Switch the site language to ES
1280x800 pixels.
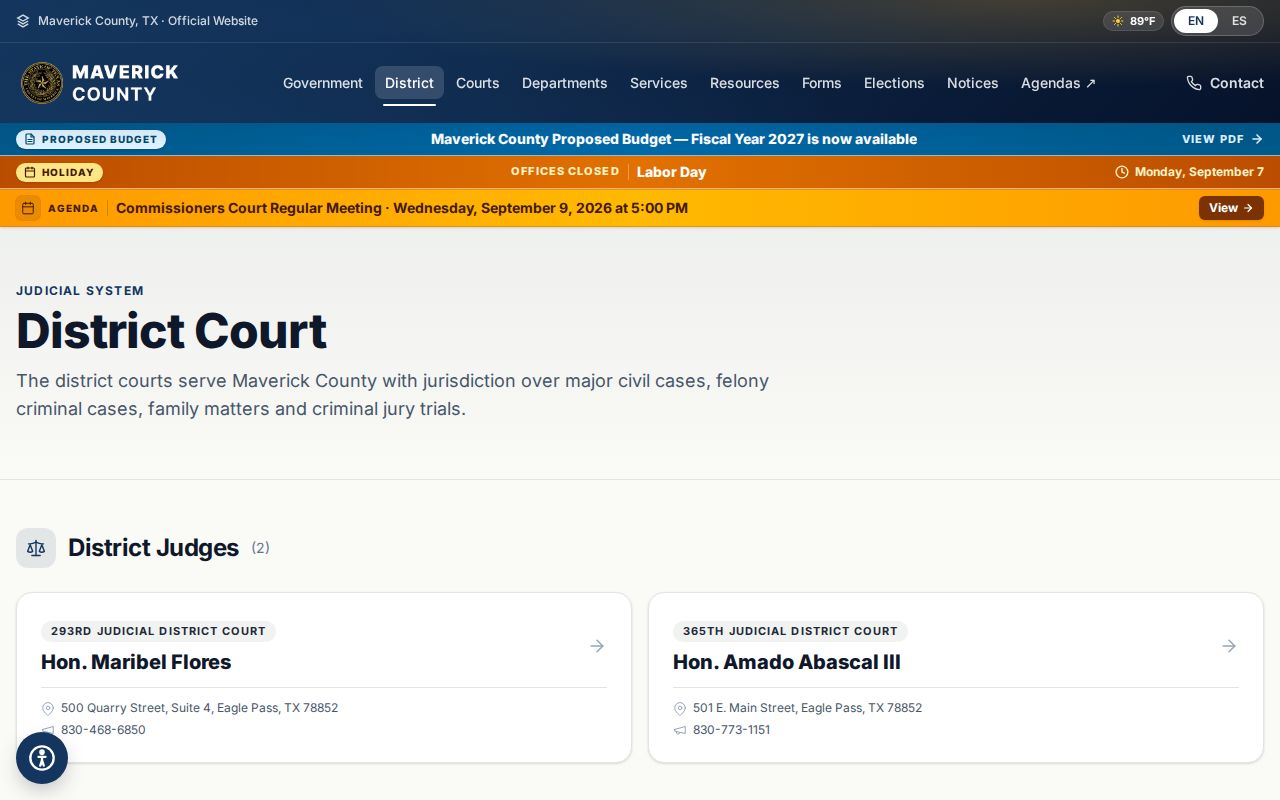point(1239,21)
